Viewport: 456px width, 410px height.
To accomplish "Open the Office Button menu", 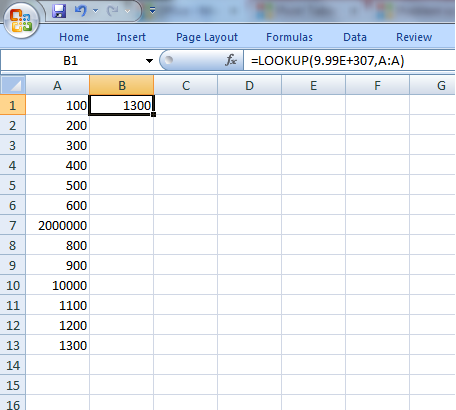I will click(21, 21).
